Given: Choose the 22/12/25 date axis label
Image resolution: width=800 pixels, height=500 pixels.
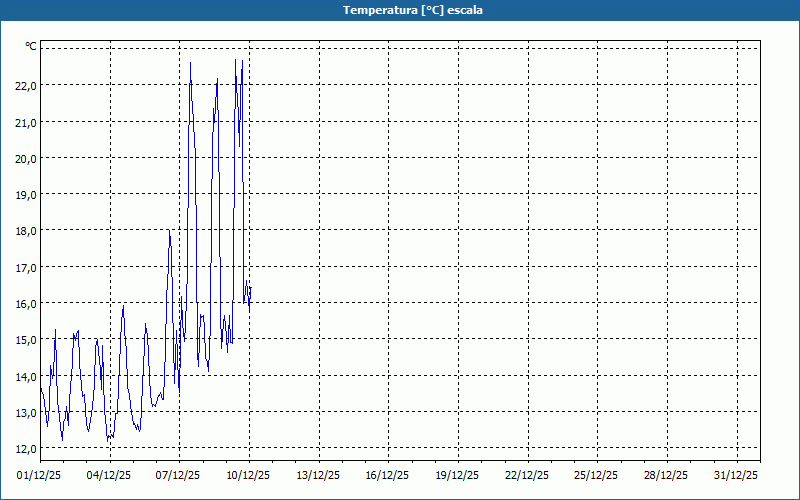Looking at the screenshot, I should point(528,475).
